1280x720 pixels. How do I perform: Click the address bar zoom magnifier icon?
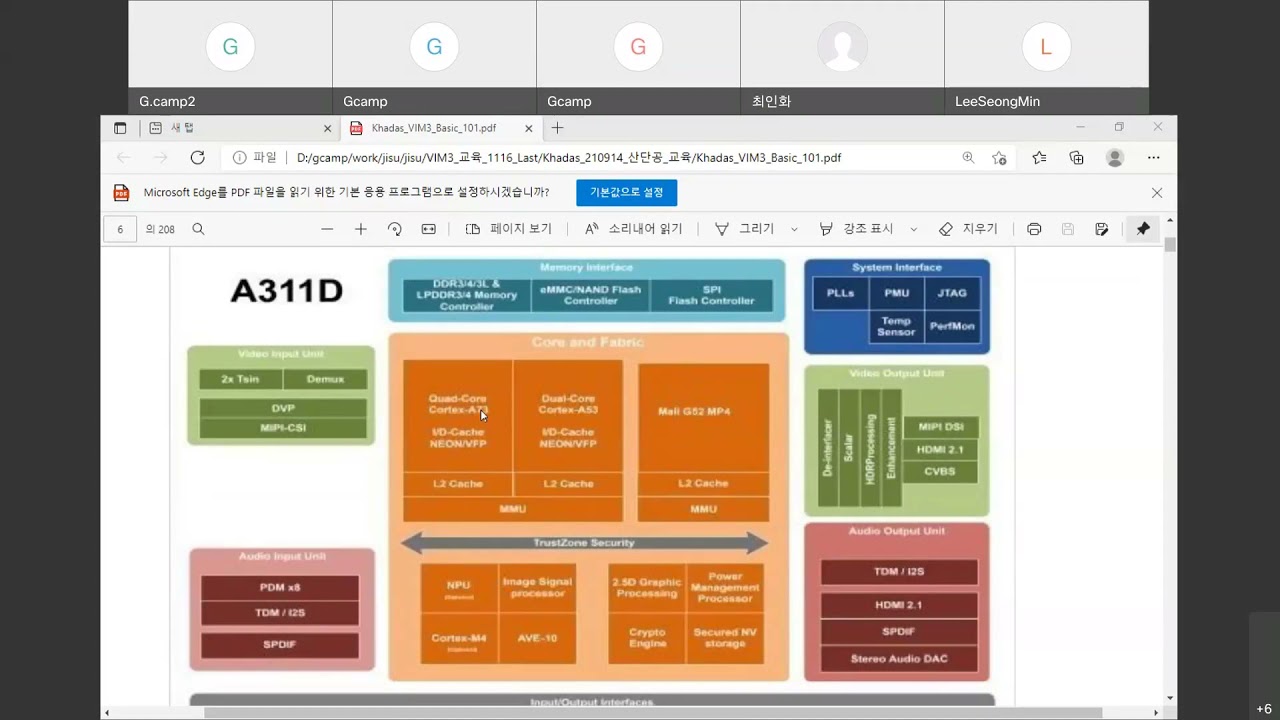click(968, 158)
